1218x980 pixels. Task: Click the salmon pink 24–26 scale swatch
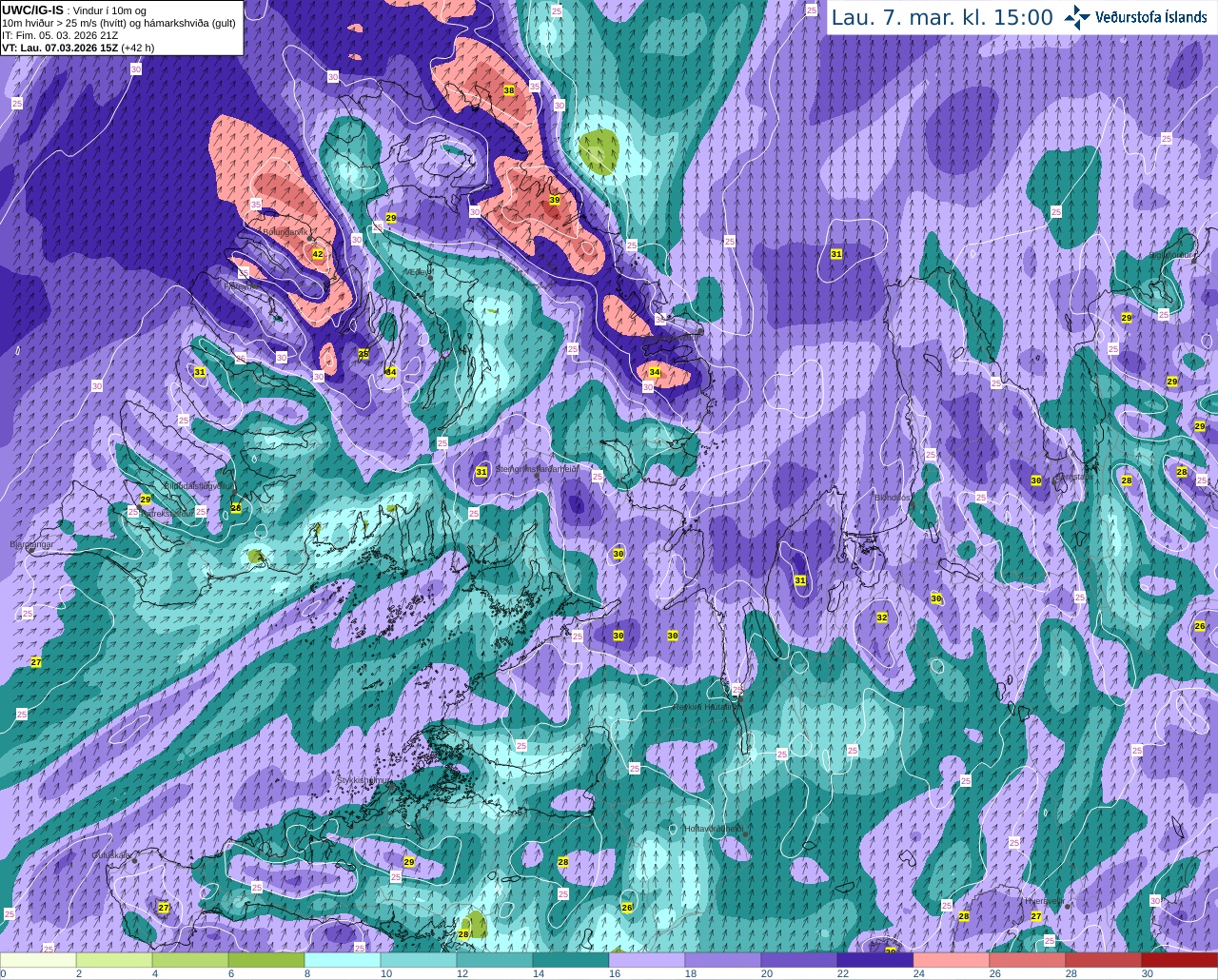coord(952,960)
